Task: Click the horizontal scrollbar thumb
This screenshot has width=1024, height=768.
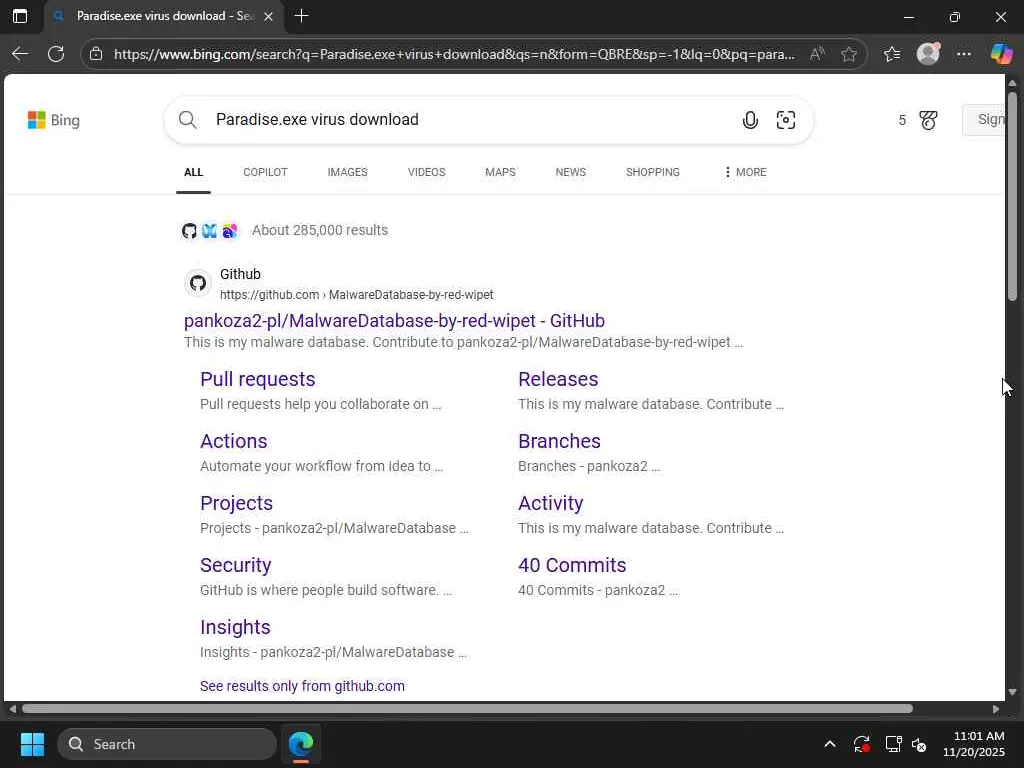Action: coord(467,709)
